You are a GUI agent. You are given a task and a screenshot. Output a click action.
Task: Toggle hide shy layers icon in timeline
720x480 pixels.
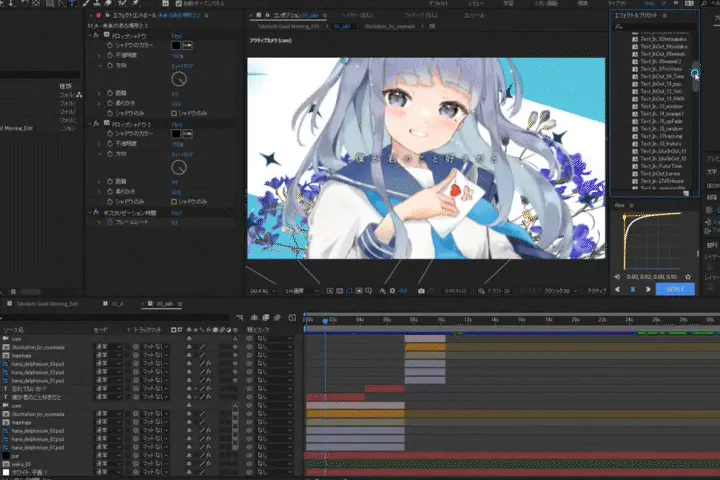click(x=254, y=317)
